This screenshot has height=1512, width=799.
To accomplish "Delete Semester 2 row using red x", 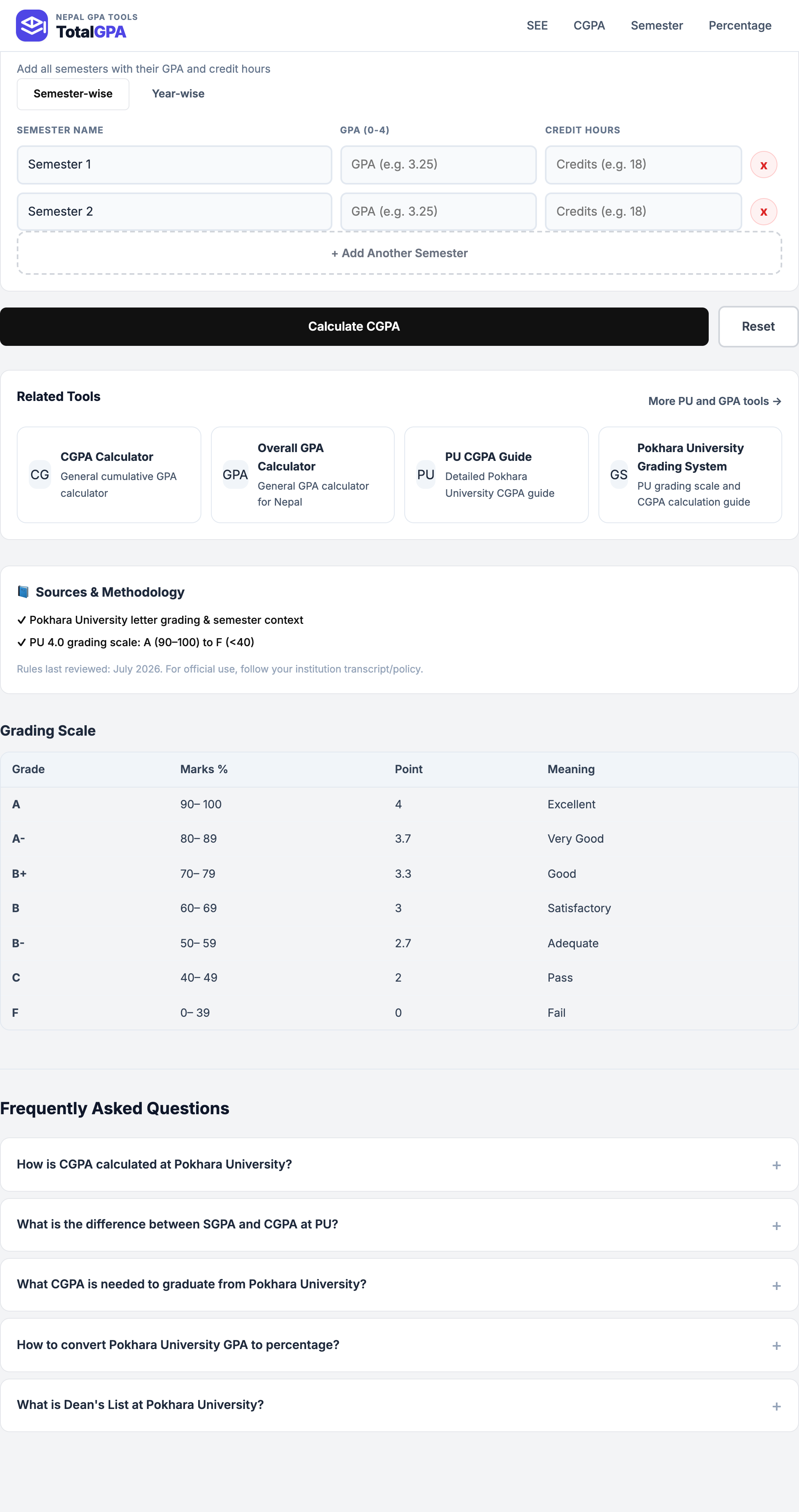I will pyautogui.click(x=763, y=212).
